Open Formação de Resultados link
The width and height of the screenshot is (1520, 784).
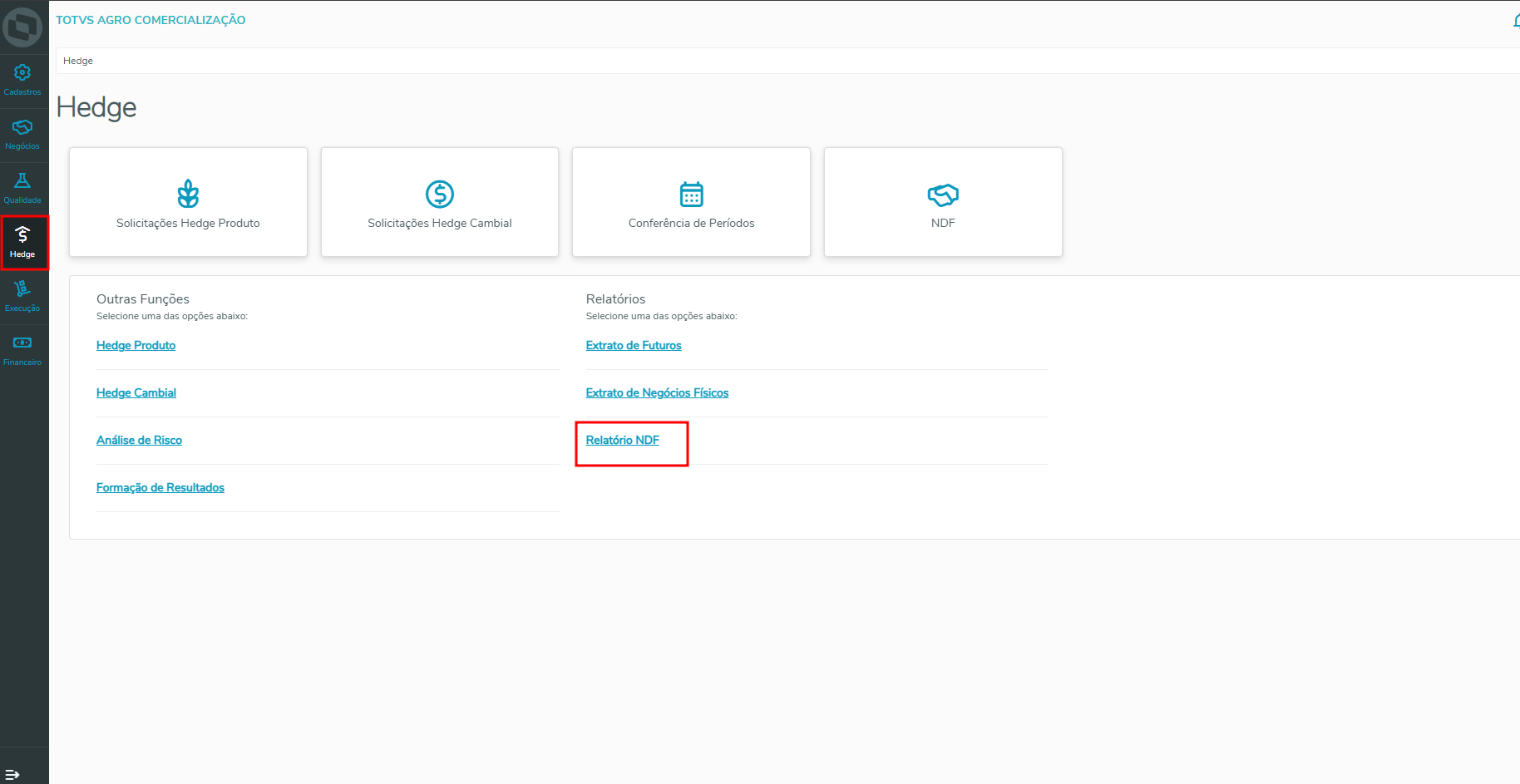coord(160,487)
